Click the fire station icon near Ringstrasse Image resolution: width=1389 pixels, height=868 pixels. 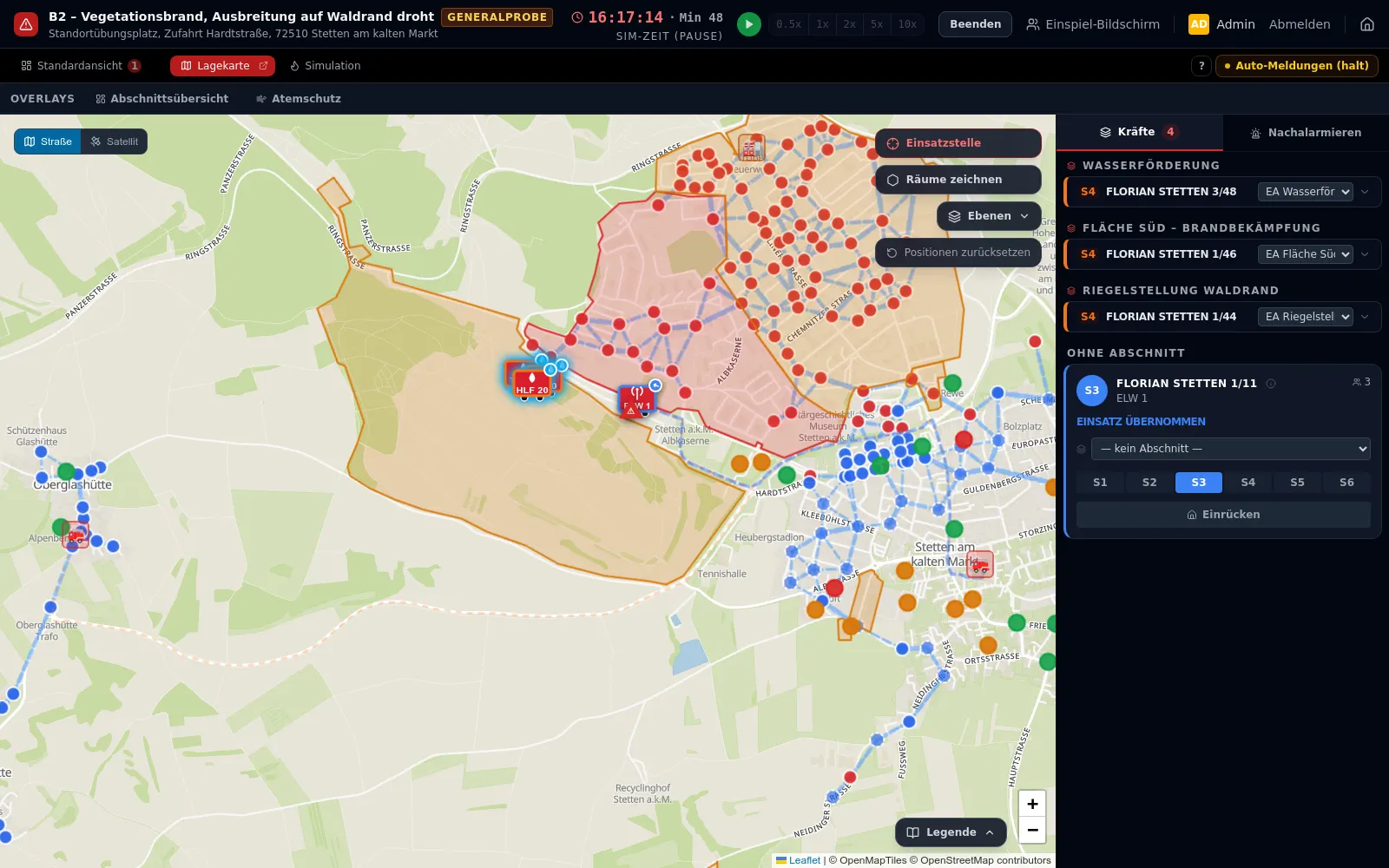(x=751, y=148)
